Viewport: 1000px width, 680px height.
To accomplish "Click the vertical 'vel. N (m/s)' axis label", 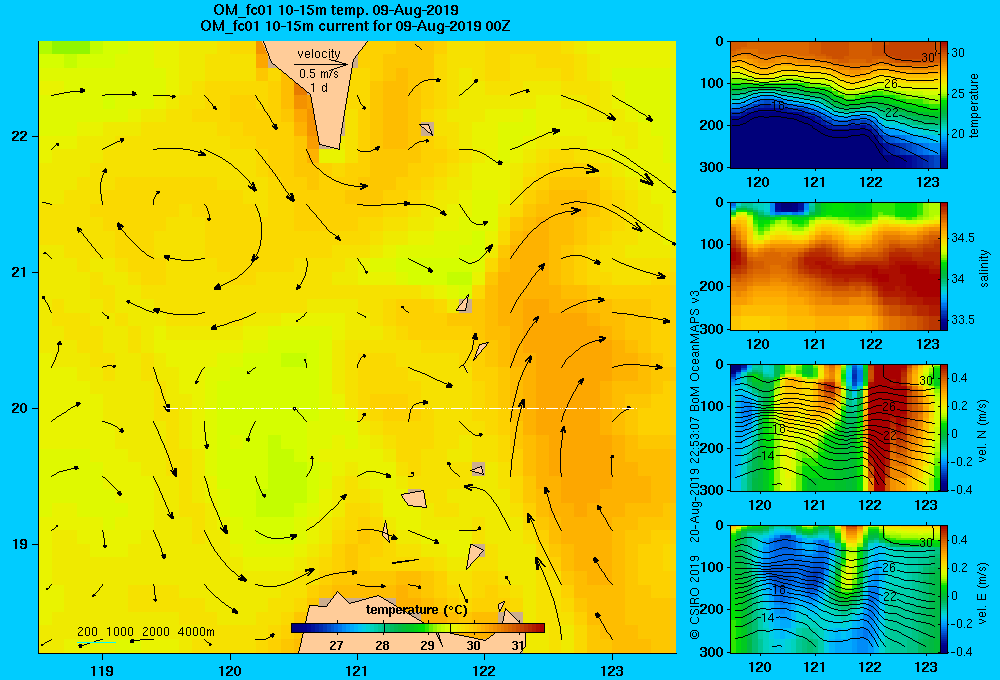I will click(x=983, y=431).
